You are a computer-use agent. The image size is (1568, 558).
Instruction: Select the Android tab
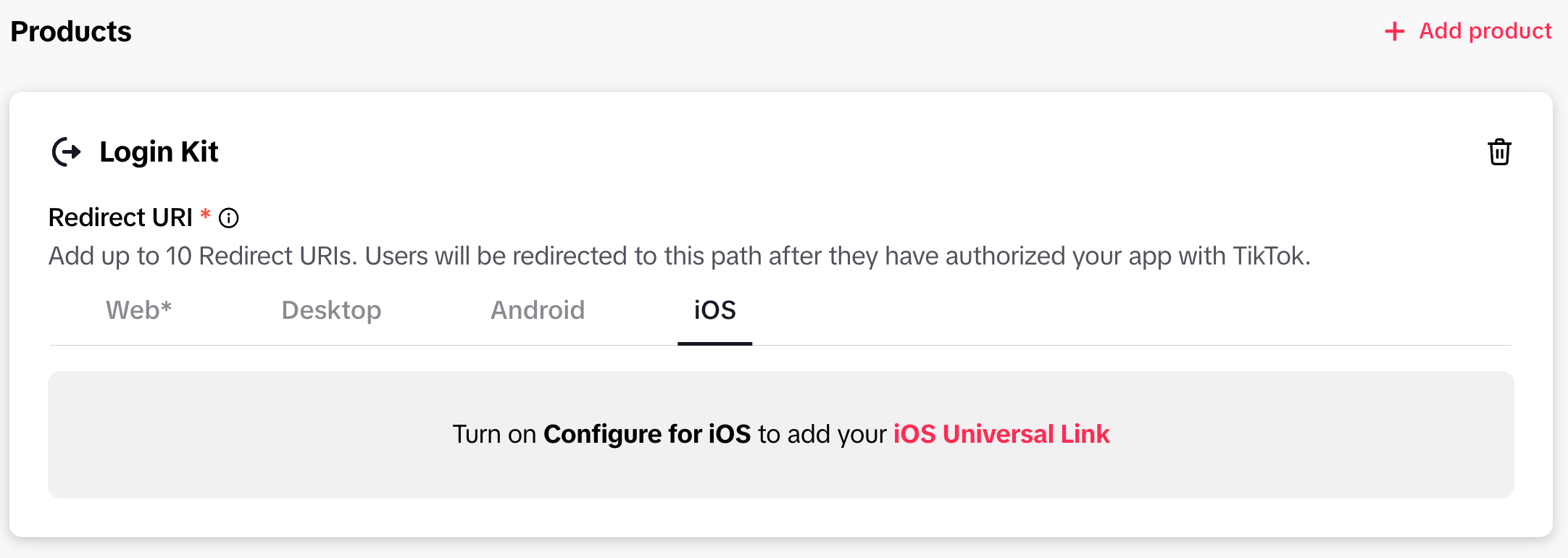538,310
